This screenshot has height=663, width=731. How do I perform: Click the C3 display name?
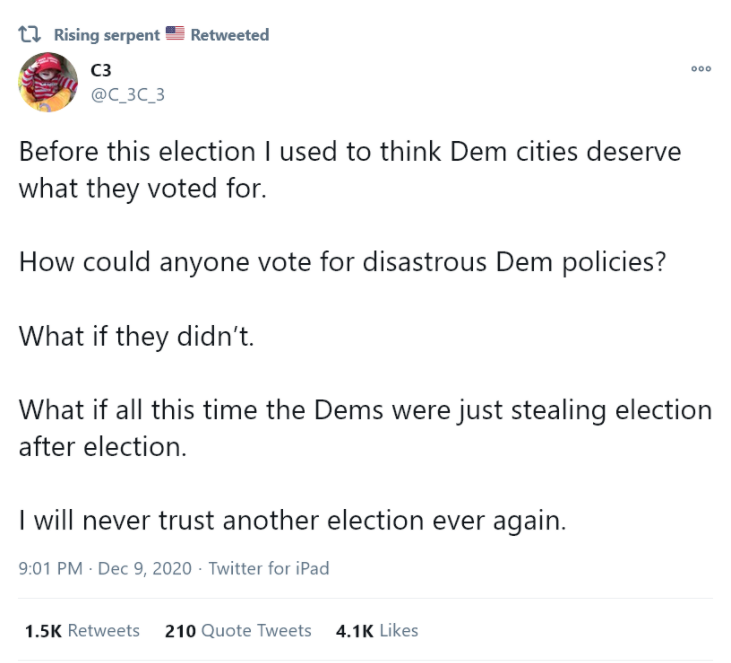tap(100, 71)
